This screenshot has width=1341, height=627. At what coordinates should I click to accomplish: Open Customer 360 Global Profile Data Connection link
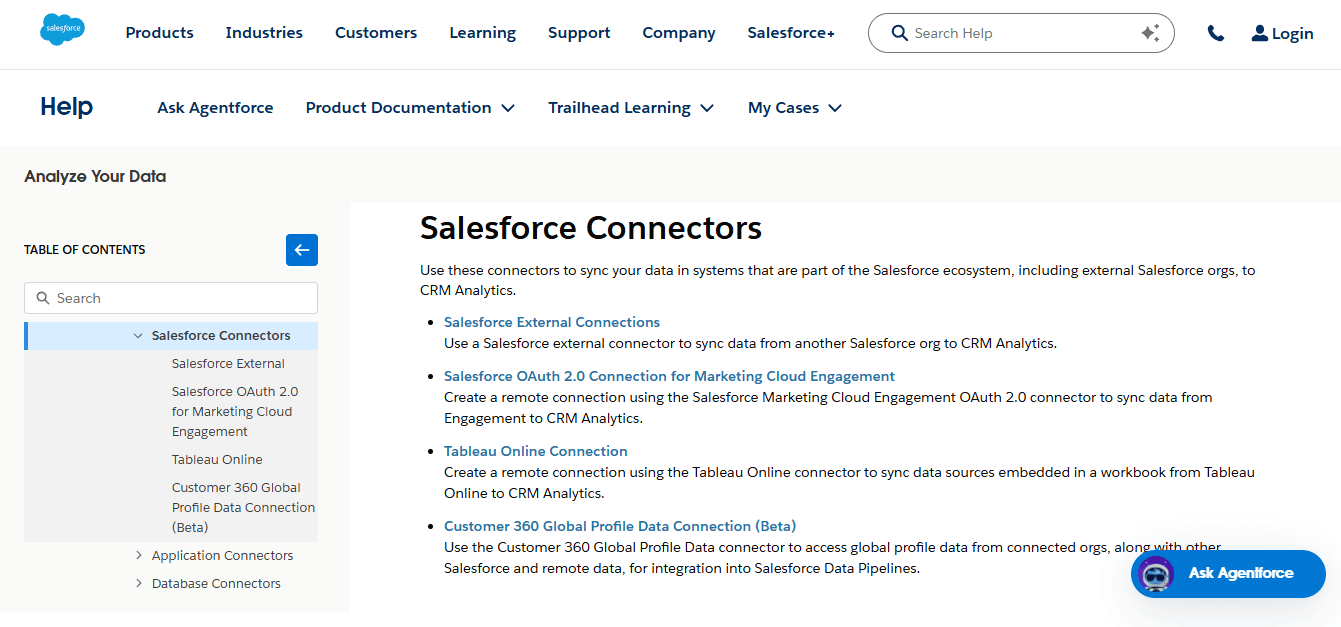pos(620,526)
